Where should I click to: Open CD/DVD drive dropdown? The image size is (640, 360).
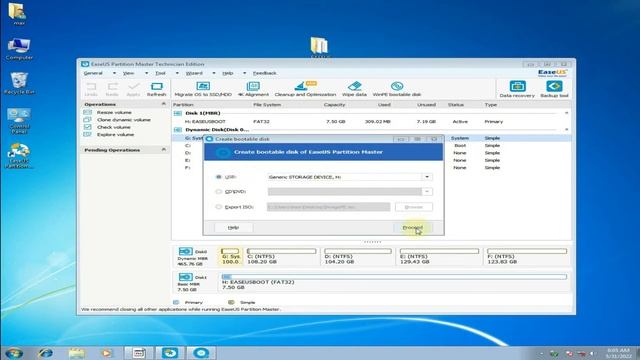[427, 191]
